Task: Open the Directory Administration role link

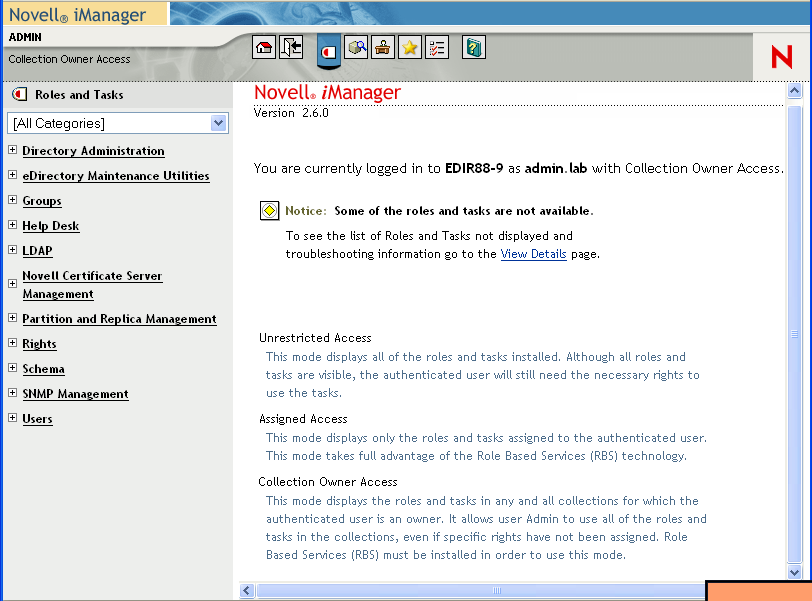Action: [93, 151]
